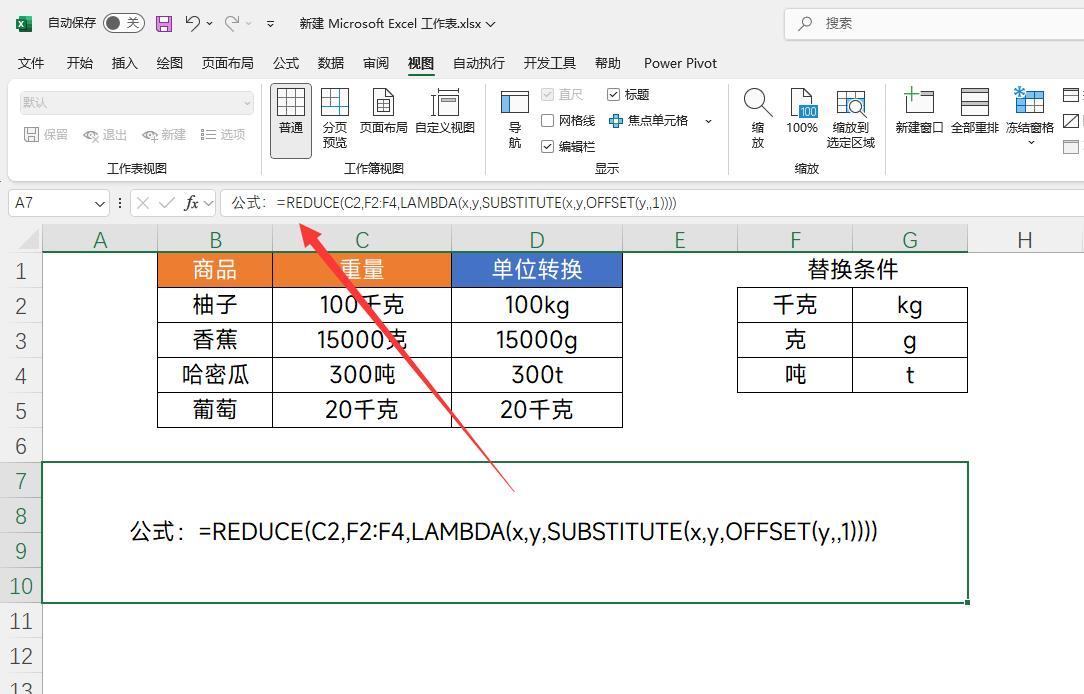Click the cell containing 300t
1084x694 pixels.
537,375
